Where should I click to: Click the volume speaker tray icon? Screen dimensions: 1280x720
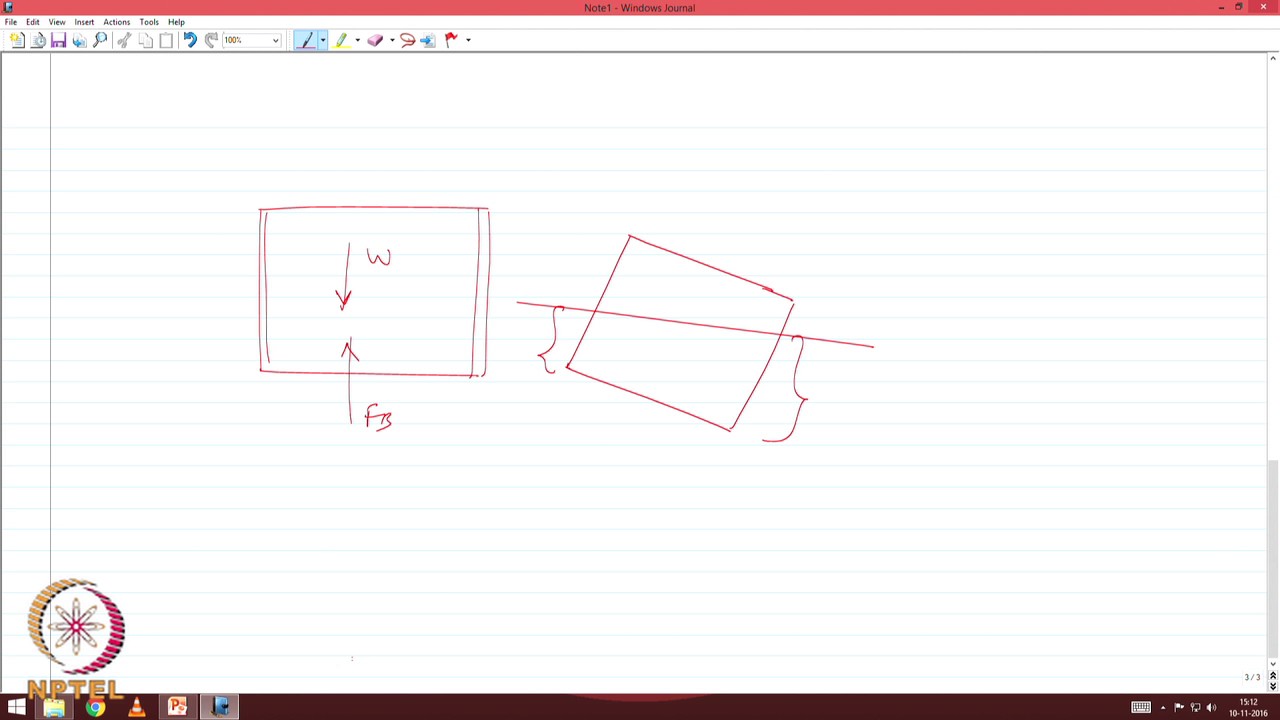(1211, 707)
